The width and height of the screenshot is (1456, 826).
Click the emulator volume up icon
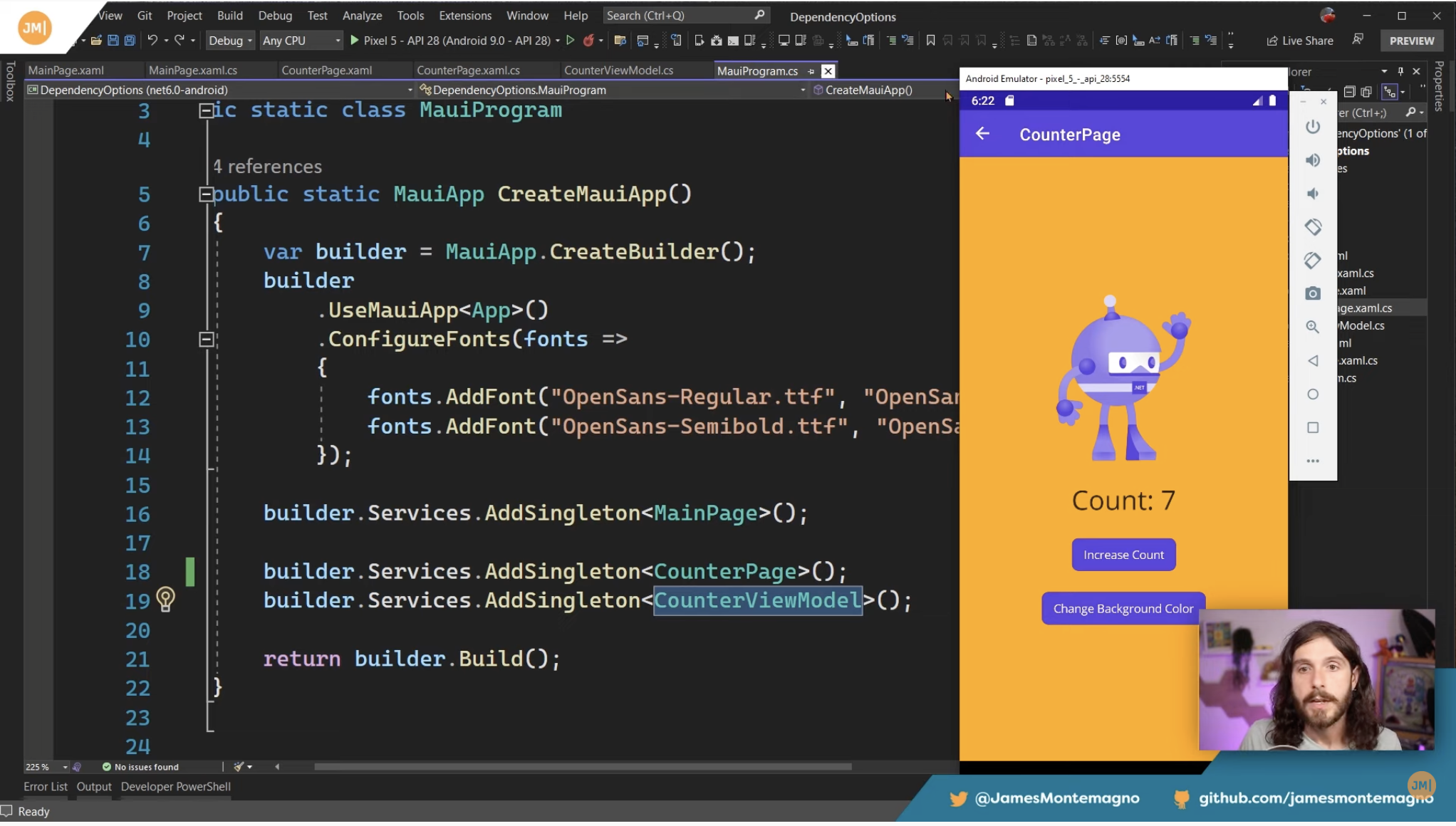click(1313, 160)
